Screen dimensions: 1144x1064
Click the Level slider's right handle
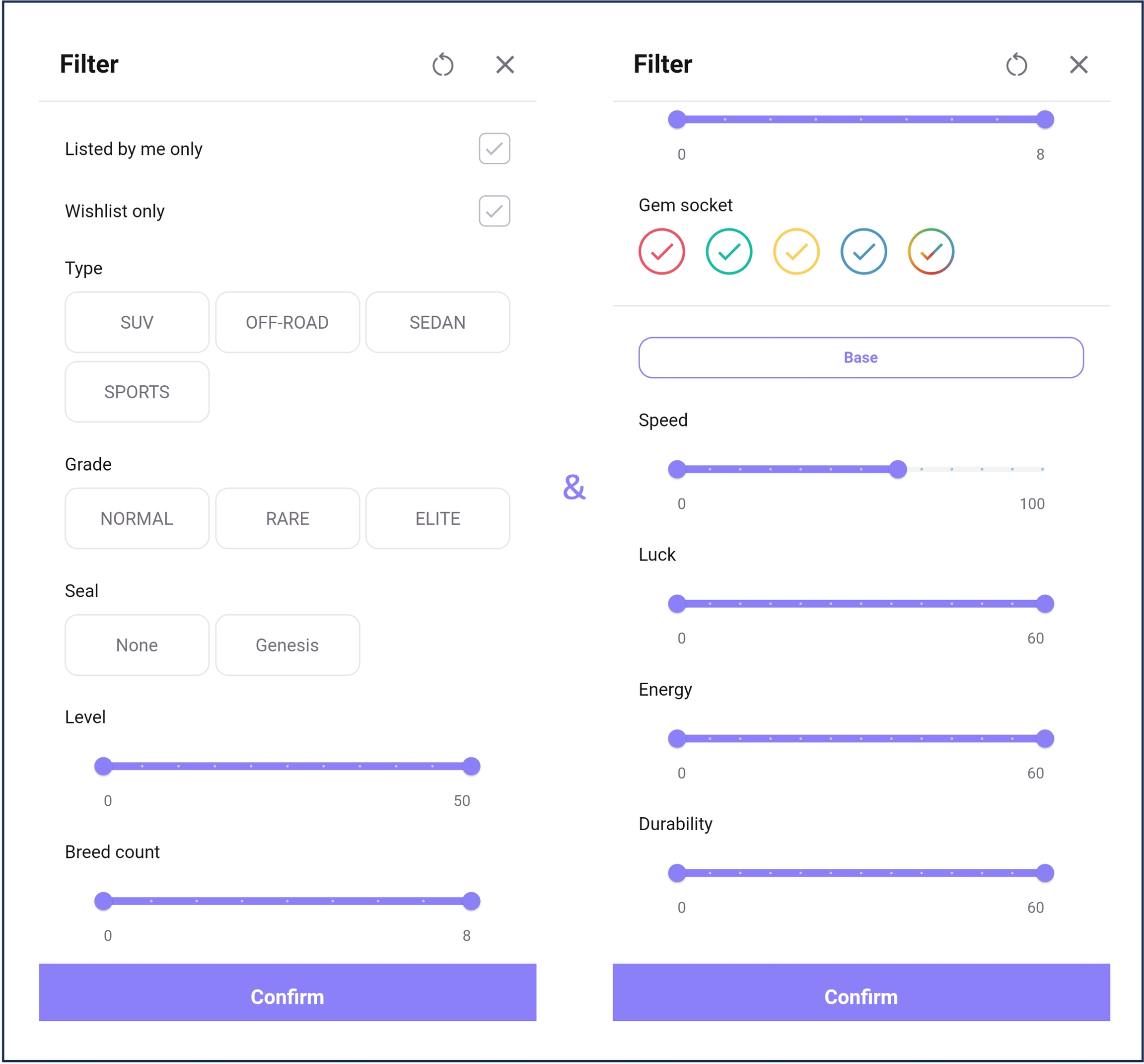[x=471, y=766]
